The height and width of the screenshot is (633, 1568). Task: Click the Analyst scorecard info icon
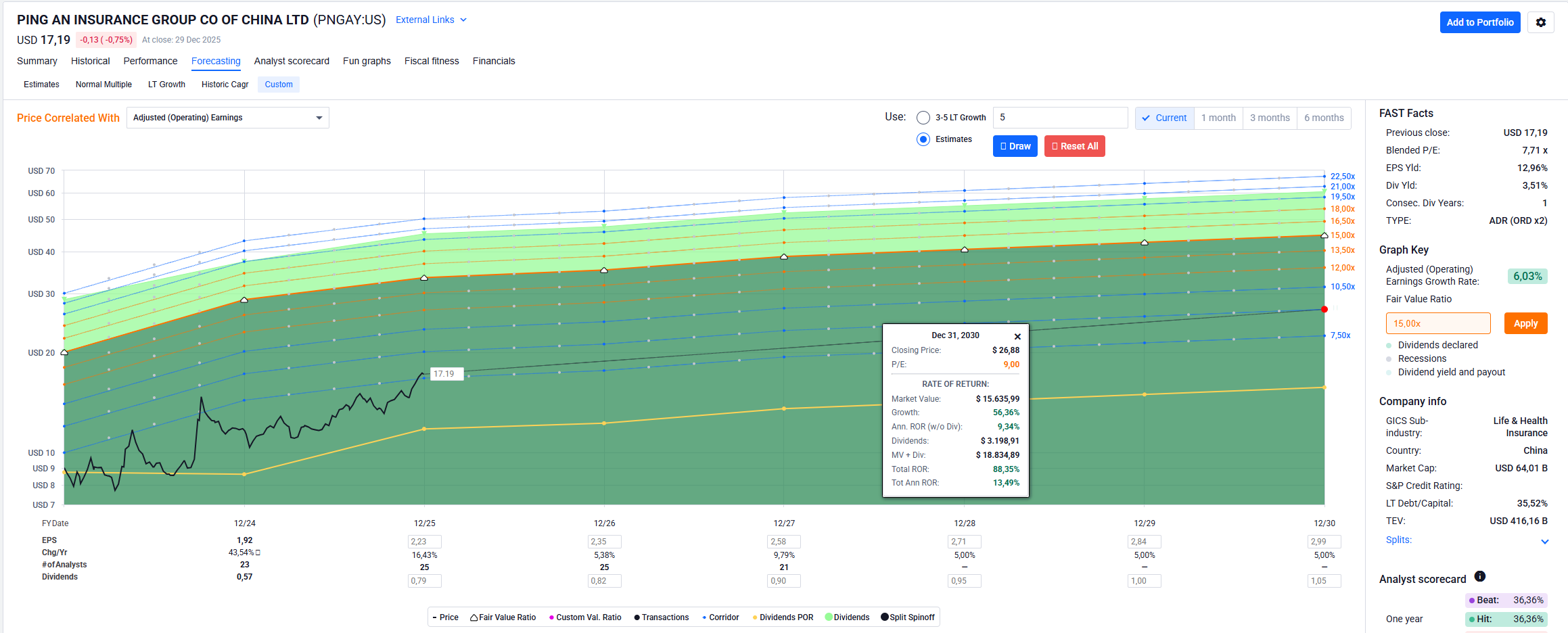1480,576
